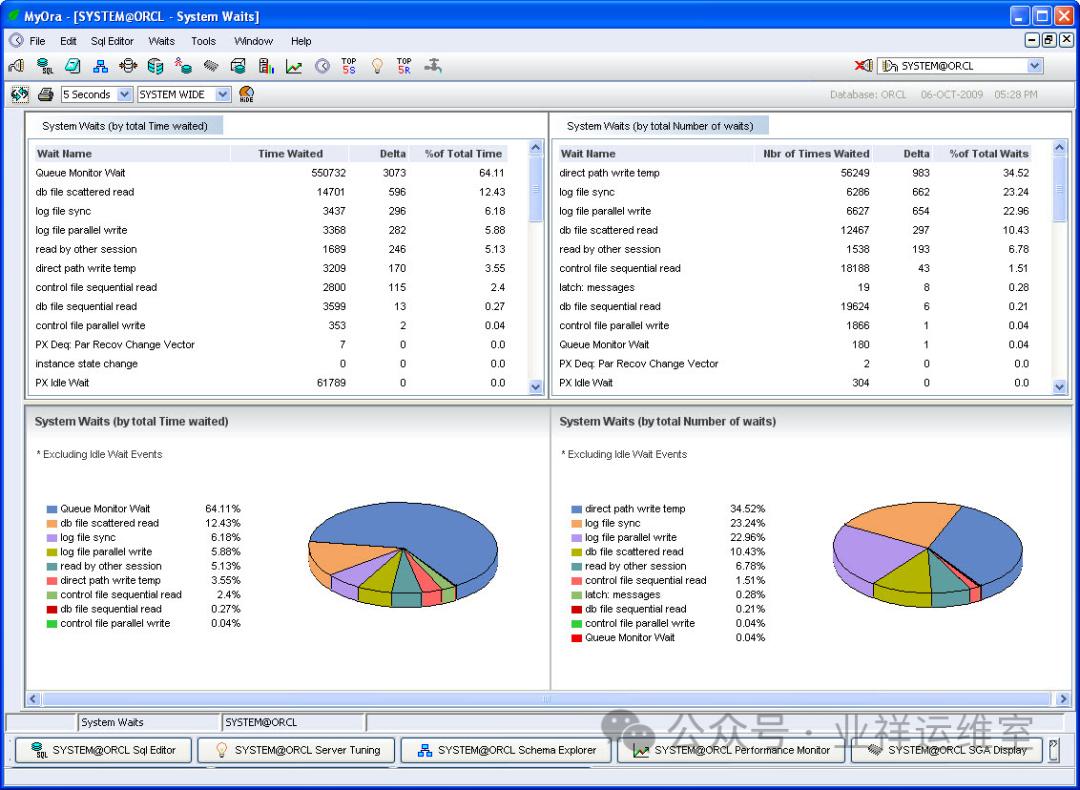This screenshot has width=1080, height=790.
Task: Open the Waits menu
Action: click(161, 41)
